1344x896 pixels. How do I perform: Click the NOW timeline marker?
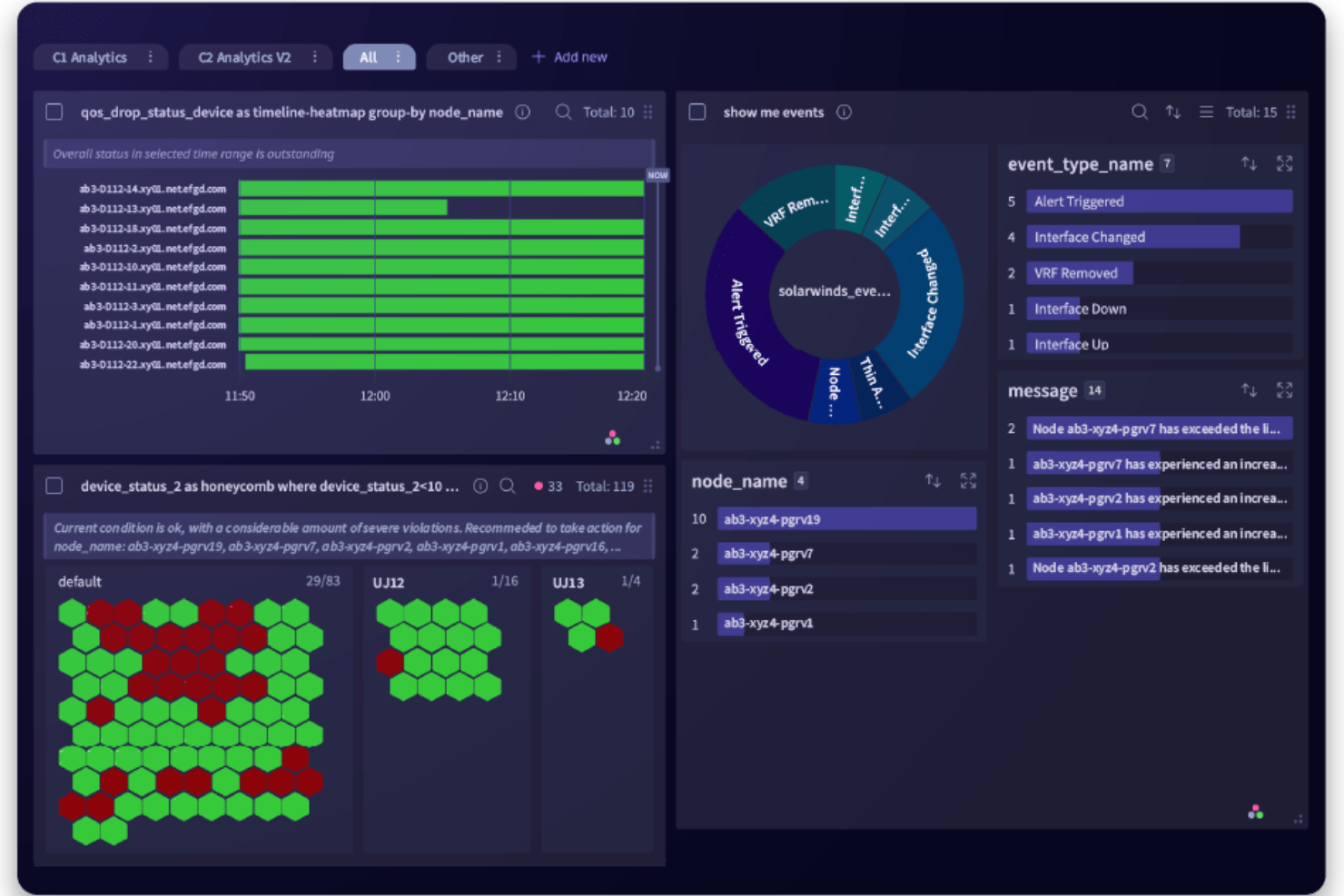tap(657, 175)
